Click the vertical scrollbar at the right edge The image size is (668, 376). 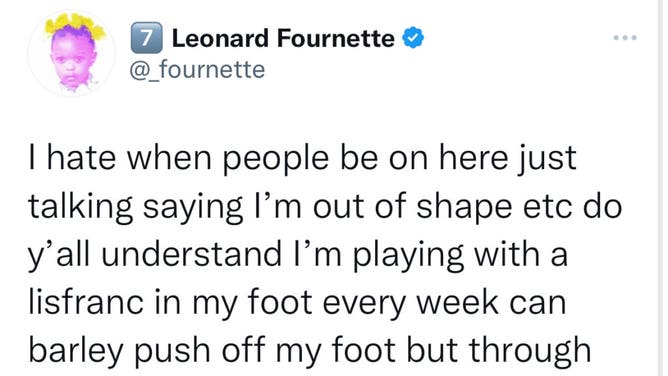tap(662, 188)
